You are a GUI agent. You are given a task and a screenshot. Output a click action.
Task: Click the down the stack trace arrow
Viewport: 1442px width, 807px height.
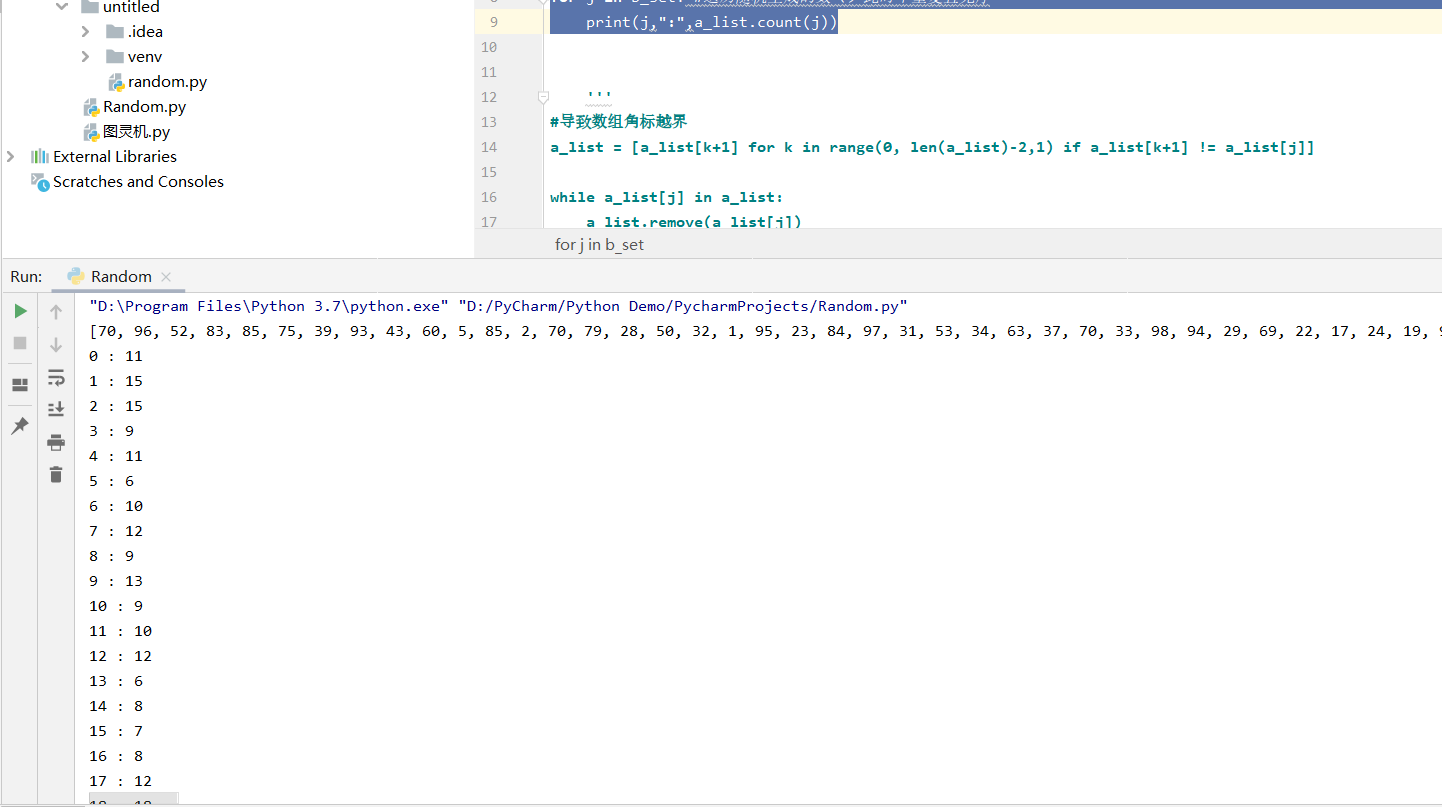[x=56, y=345]
